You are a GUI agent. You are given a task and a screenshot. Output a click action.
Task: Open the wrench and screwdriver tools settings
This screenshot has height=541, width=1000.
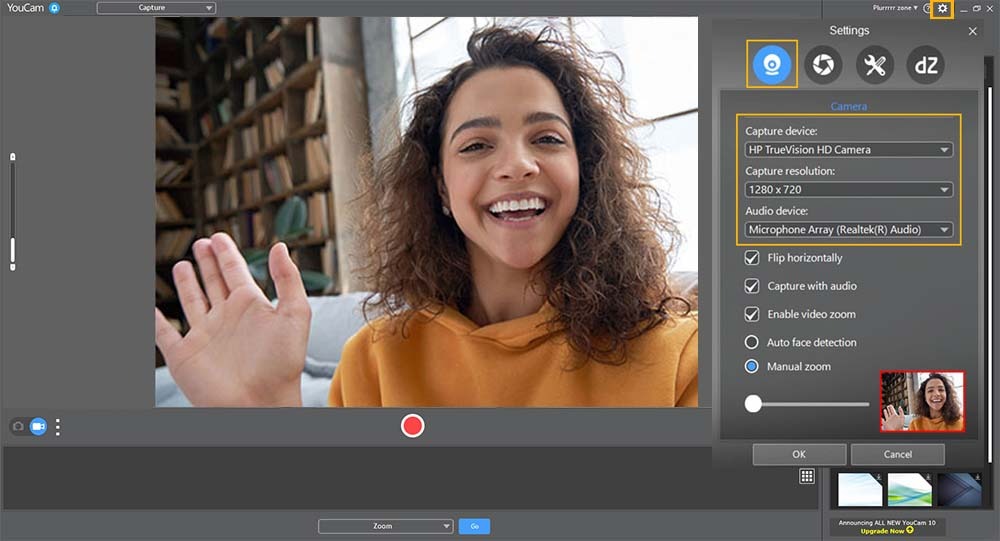(x=874, y=64)
